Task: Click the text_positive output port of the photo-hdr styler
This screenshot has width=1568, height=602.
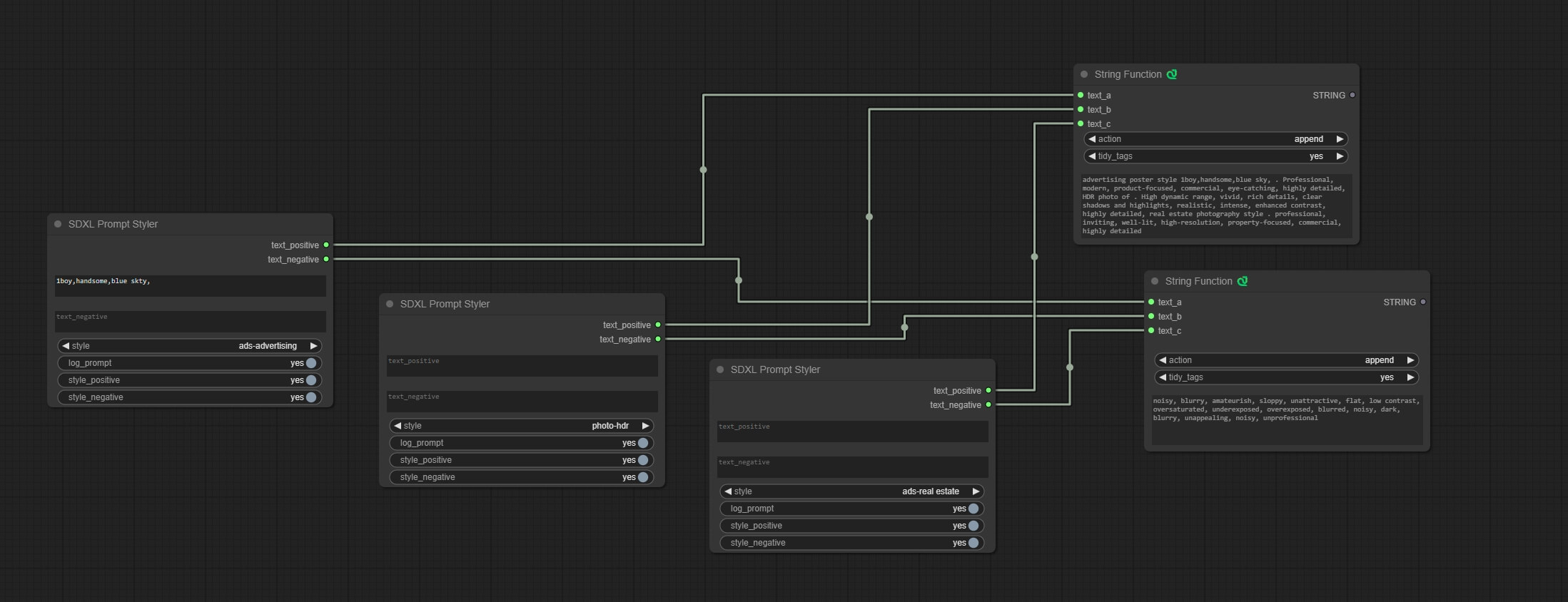Action: (x=658, y=325)
